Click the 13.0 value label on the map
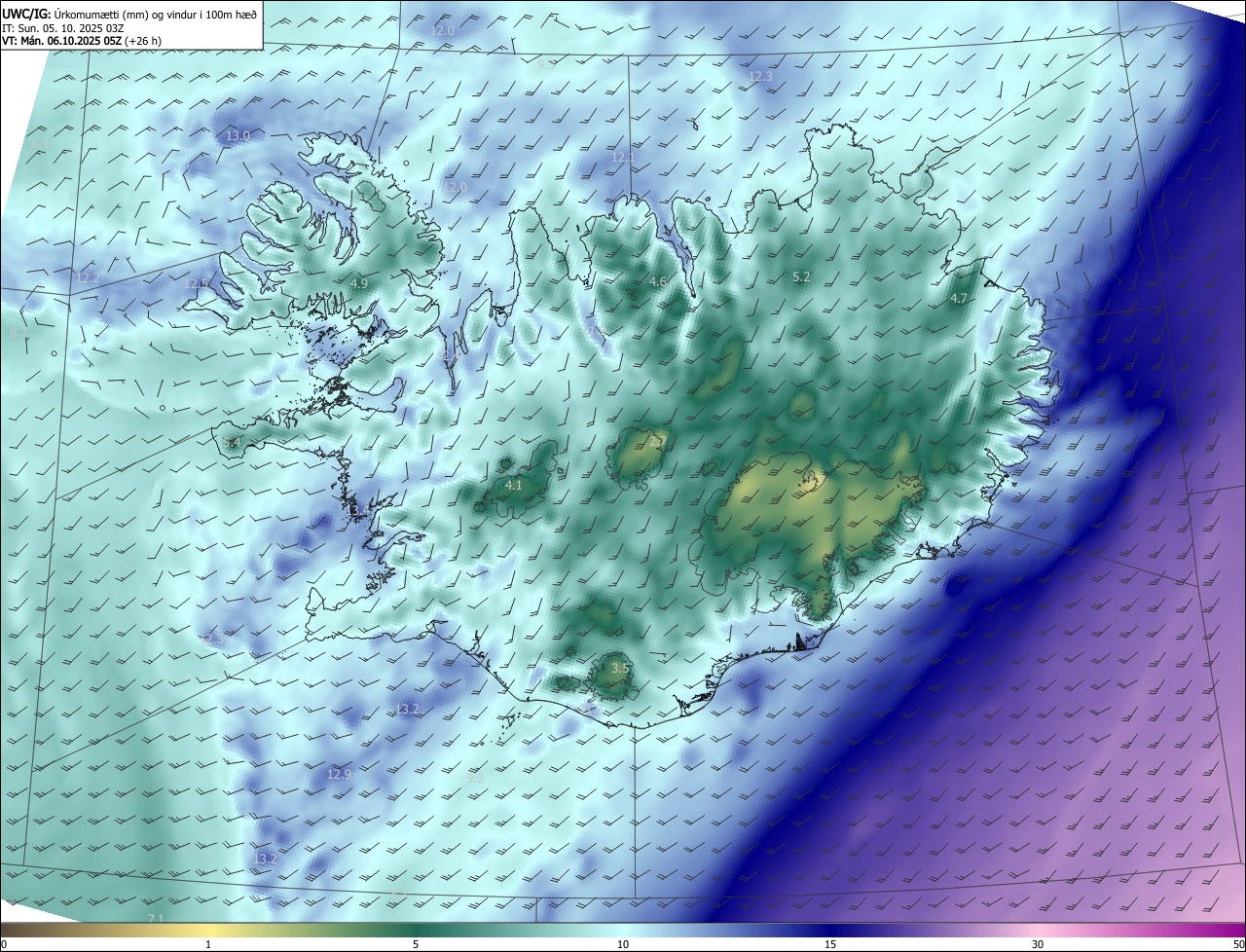 [x=238, y=136]
